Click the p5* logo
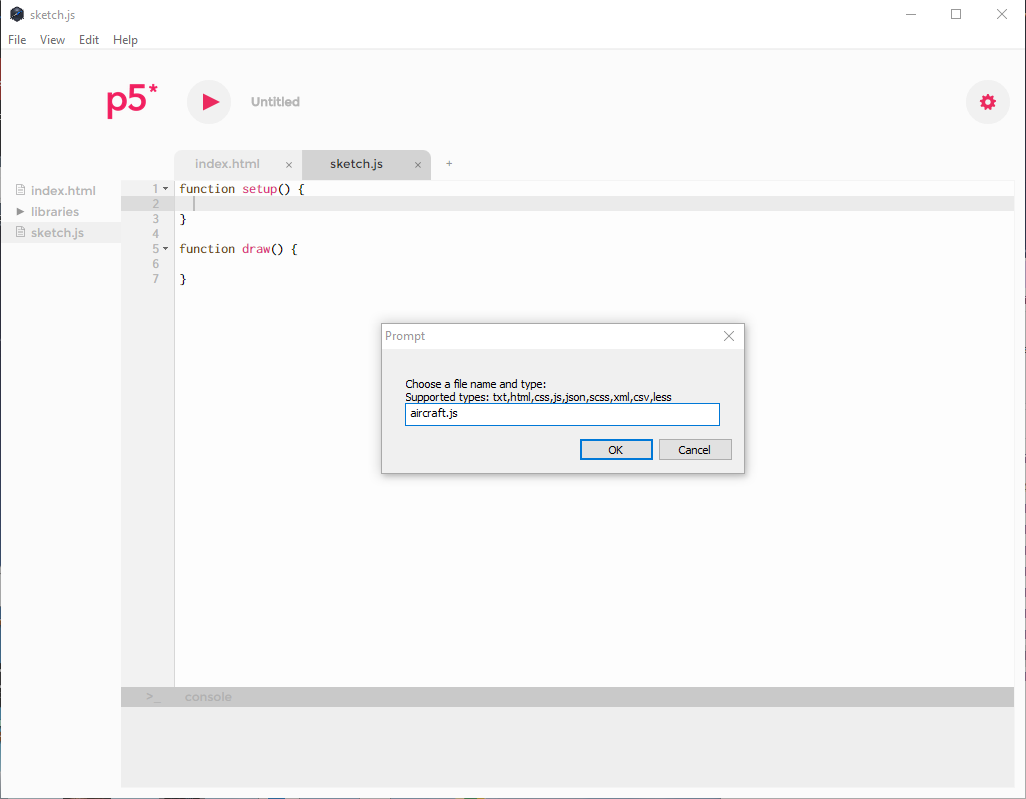This screenshot has width=1026, height=799. 132,102
